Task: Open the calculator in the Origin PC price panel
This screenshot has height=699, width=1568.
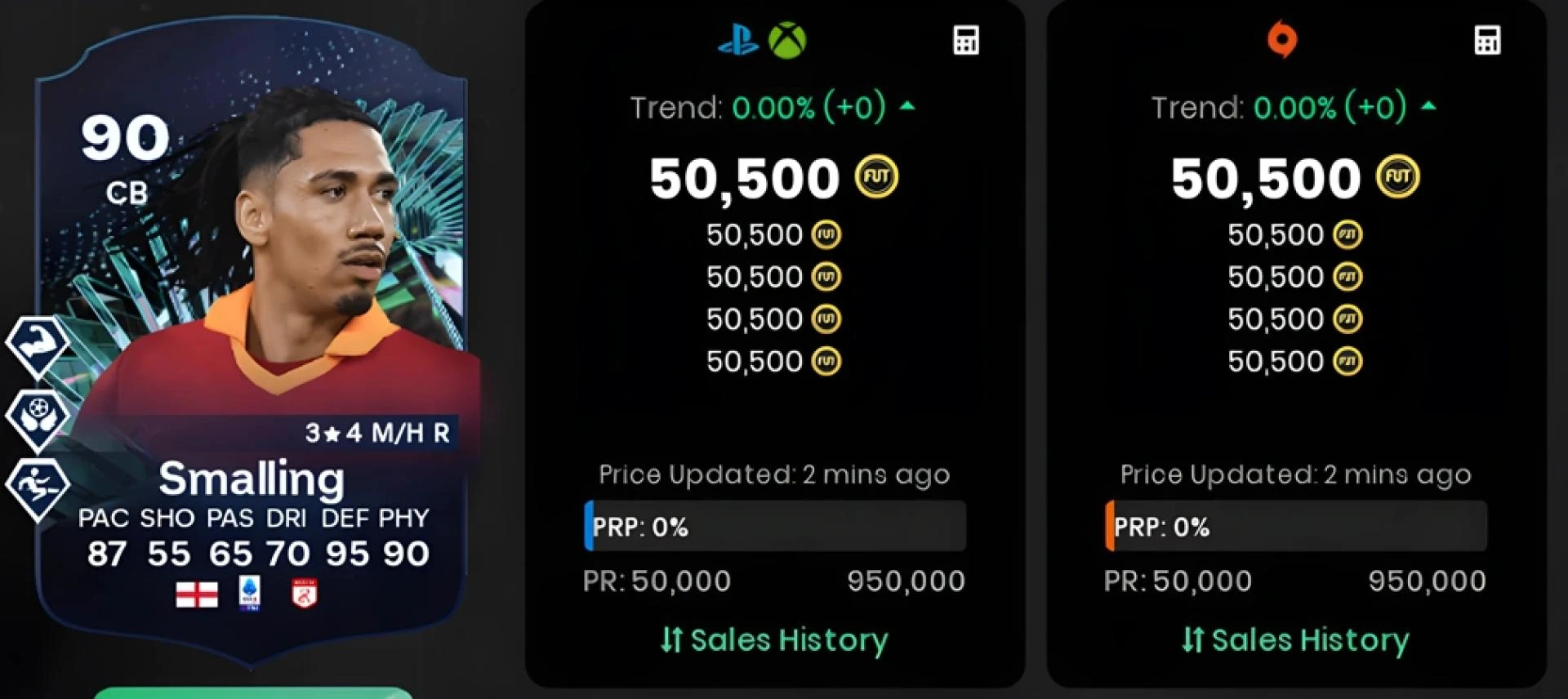Action: (x=1487, y=40)
